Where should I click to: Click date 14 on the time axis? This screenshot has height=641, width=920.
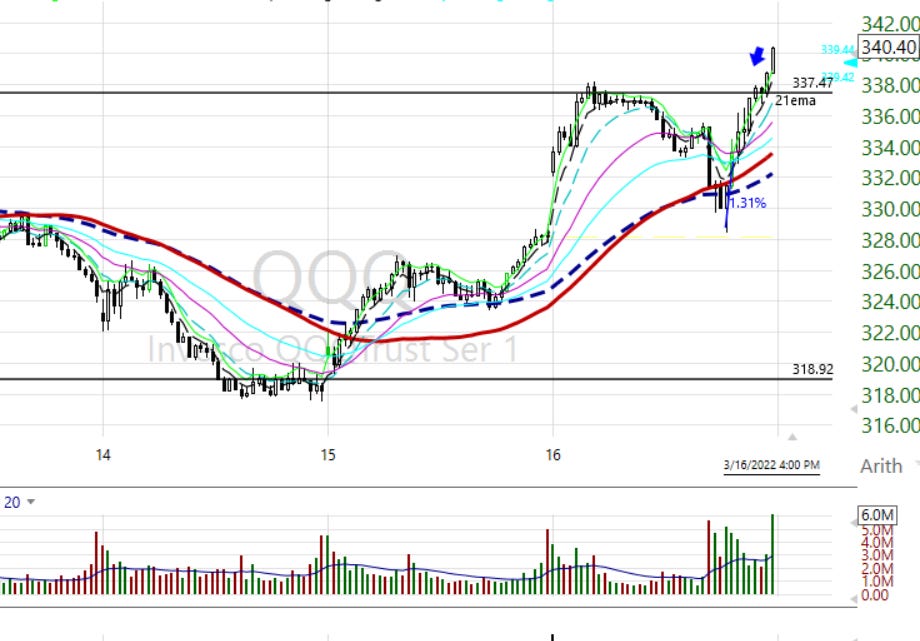pos(103,455)
